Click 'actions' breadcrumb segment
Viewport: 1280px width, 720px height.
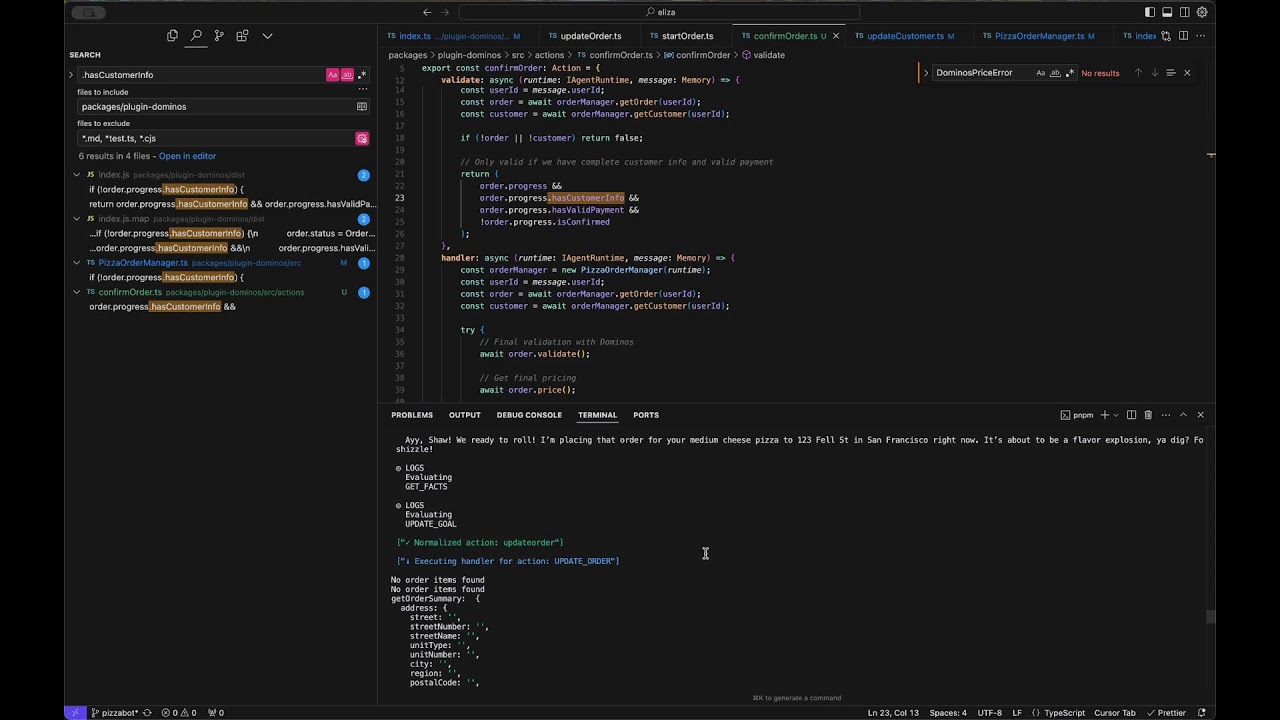click(549, 55)
